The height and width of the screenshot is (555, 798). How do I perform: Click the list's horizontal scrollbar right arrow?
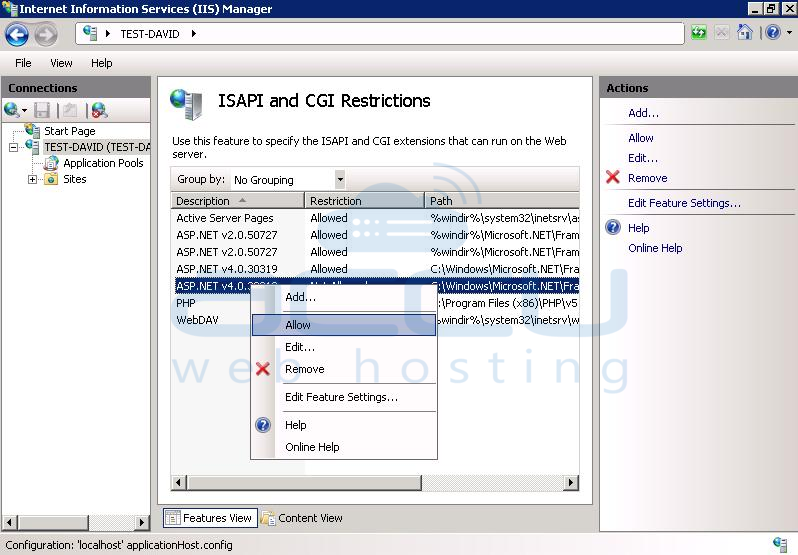point(572,482)
